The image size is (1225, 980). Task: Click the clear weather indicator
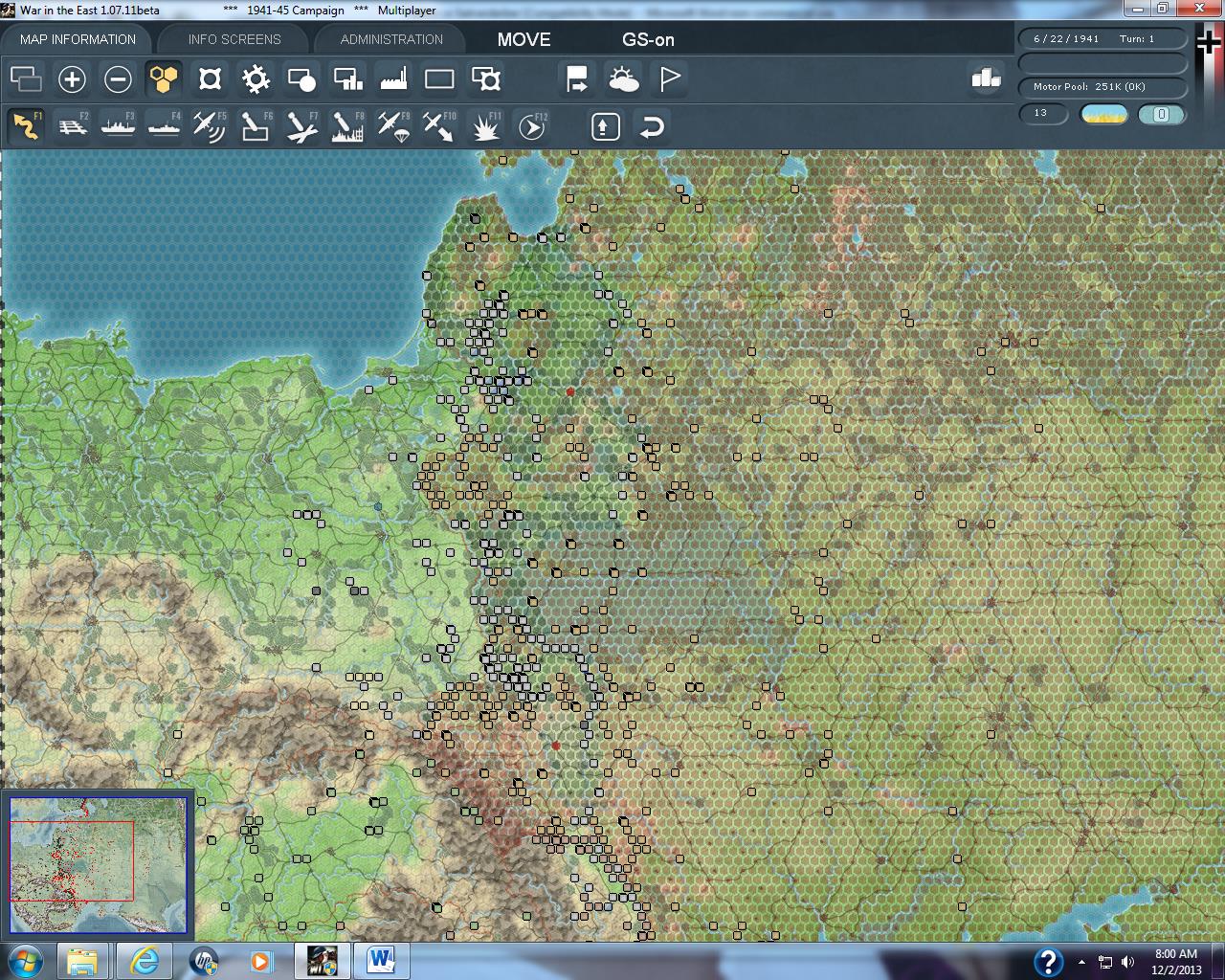[1103, 115]
